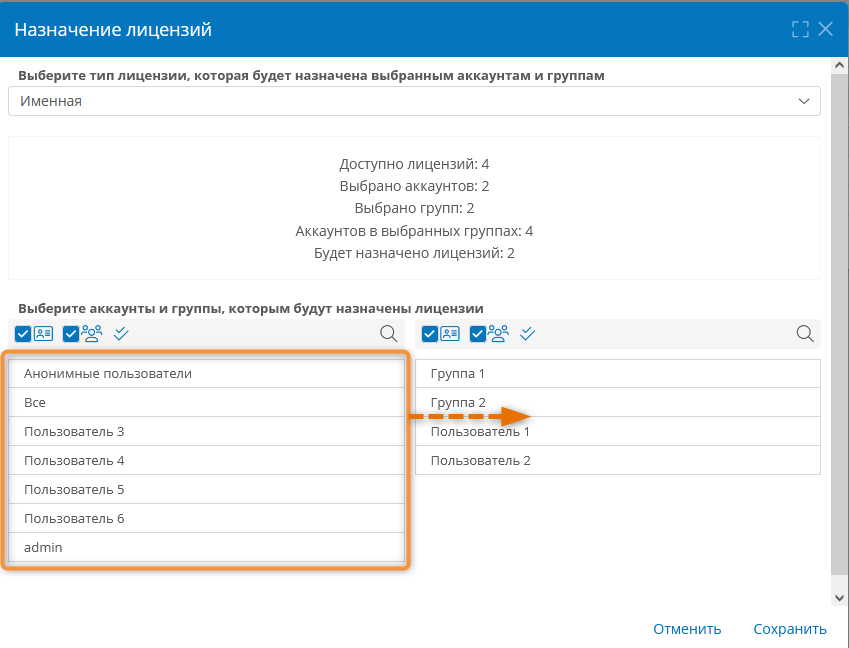Click the accounts card icon in right panel
The width and height of the screenshot is (849, 648).
(x=450, y=333)
